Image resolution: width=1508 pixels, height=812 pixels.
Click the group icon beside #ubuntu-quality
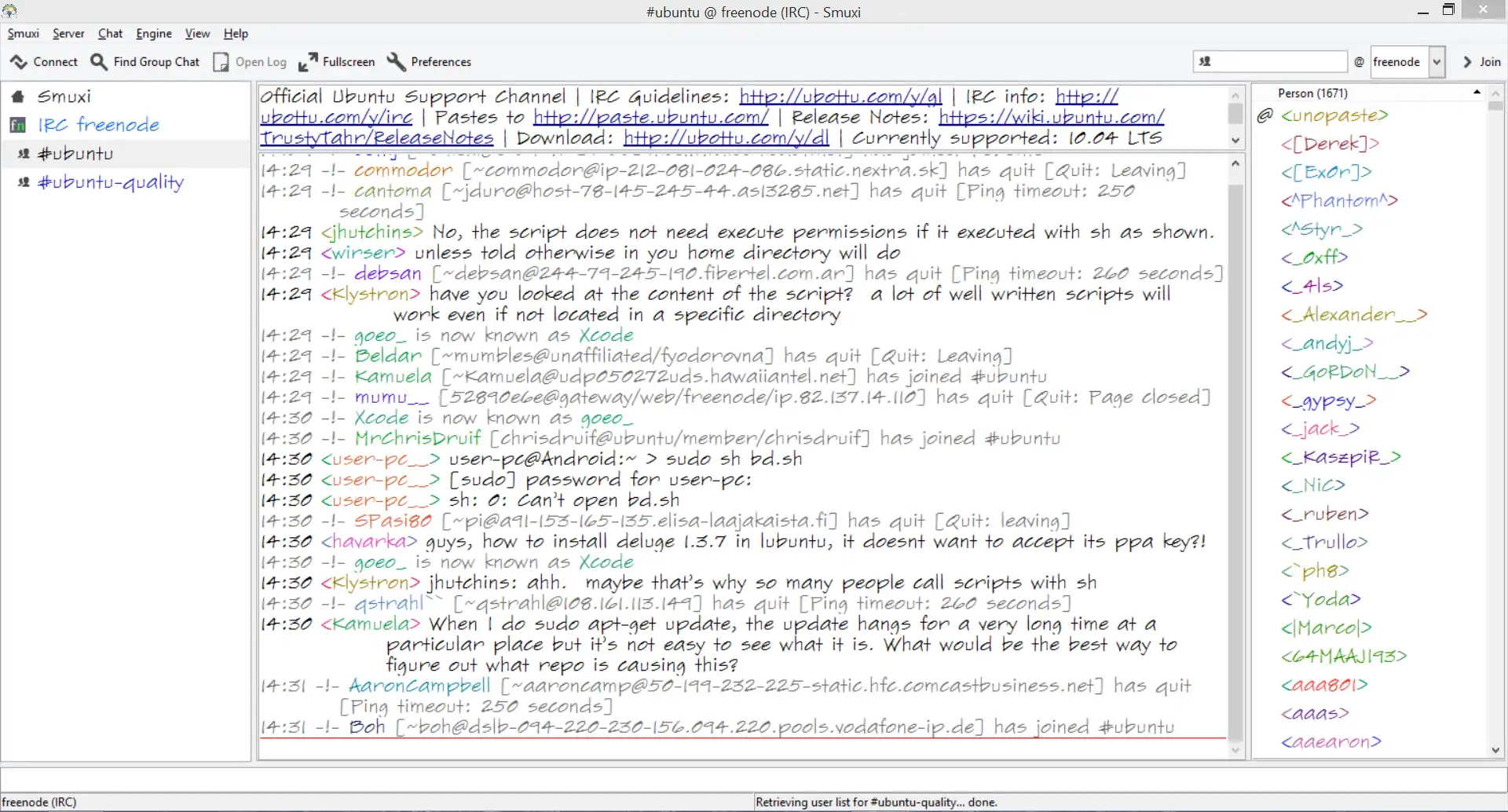(24, 182)
